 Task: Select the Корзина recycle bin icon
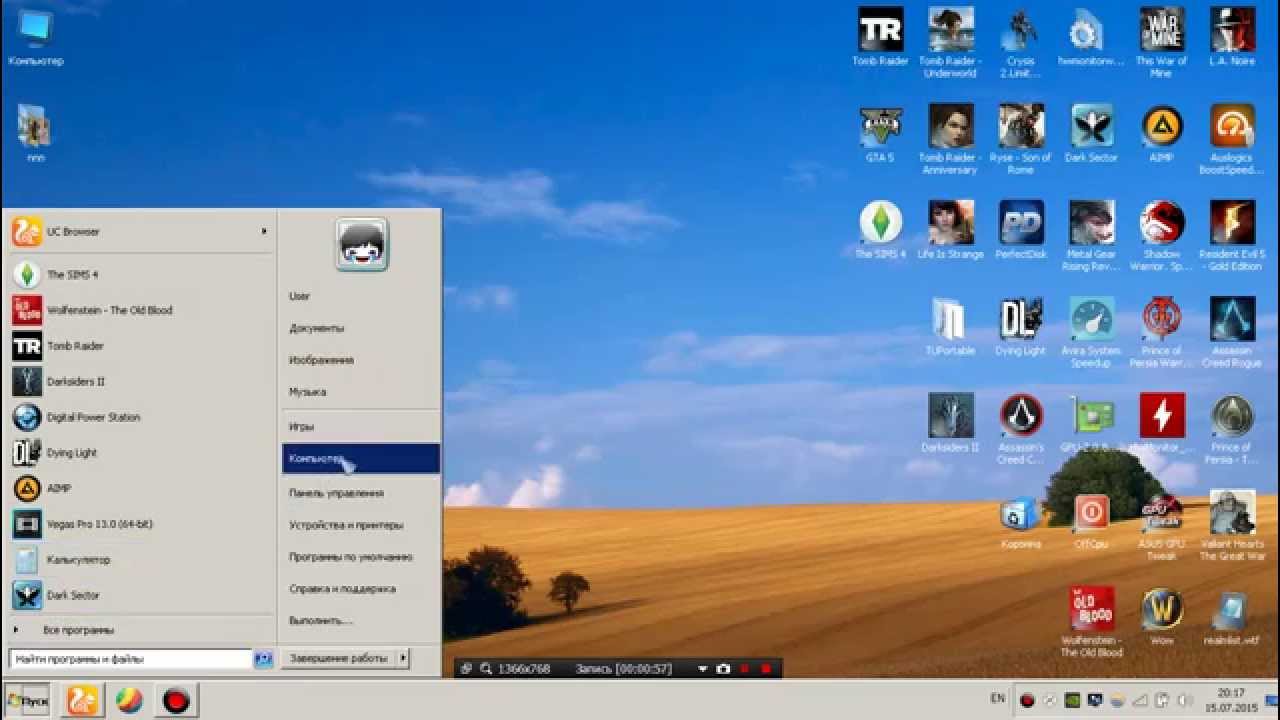tap(1021, 520)
